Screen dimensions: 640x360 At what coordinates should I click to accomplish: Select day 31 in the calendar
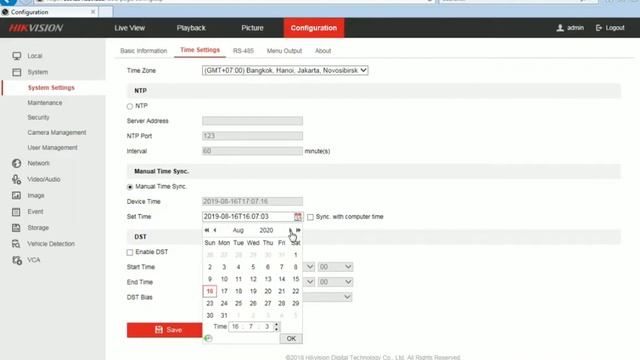(224, 316)
